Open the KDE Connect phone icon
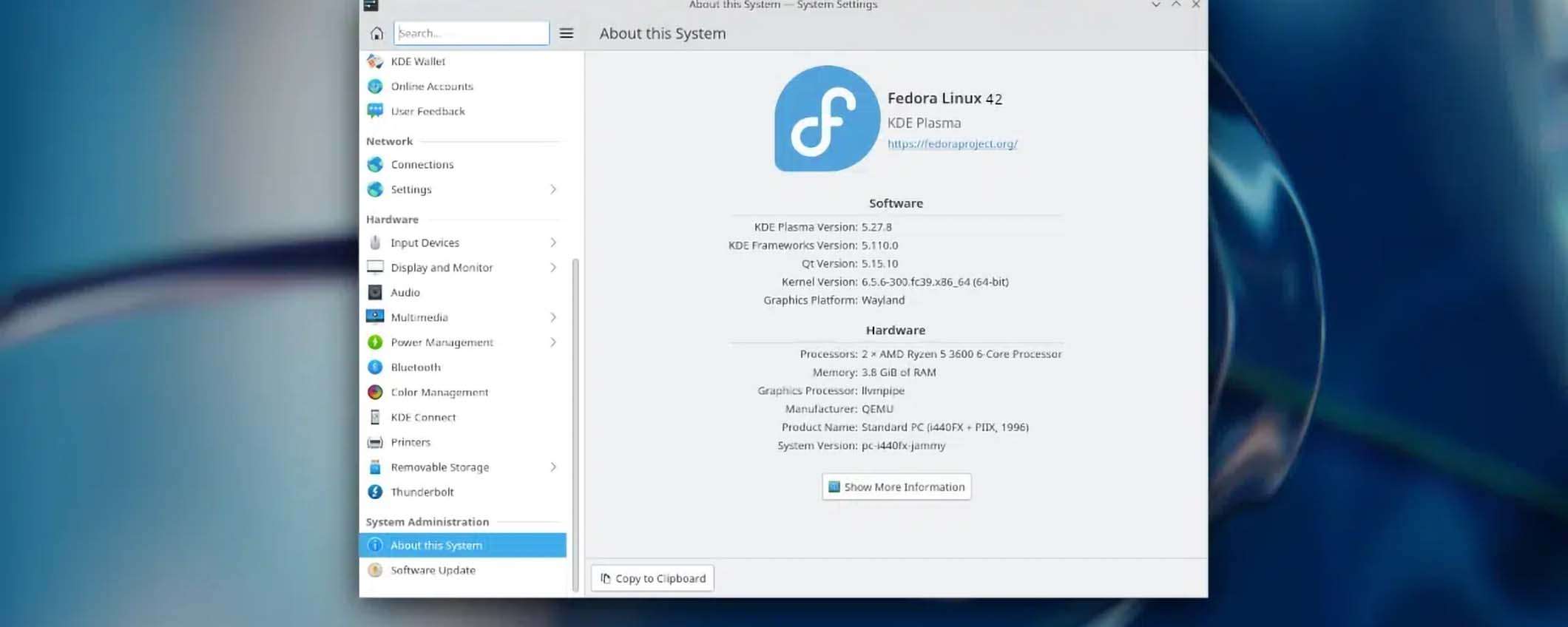This screenshot has width=1568, height=627. tap(375, 417)
